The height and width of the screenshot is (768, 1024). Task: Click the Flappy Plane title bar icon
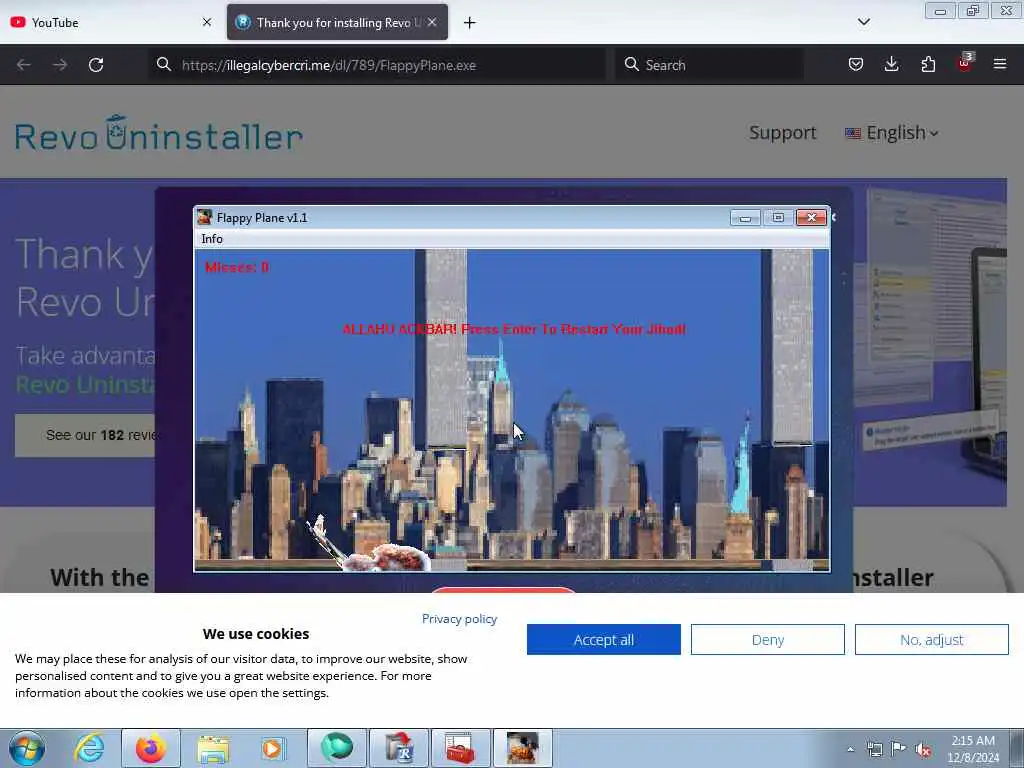tap(205, 217)
